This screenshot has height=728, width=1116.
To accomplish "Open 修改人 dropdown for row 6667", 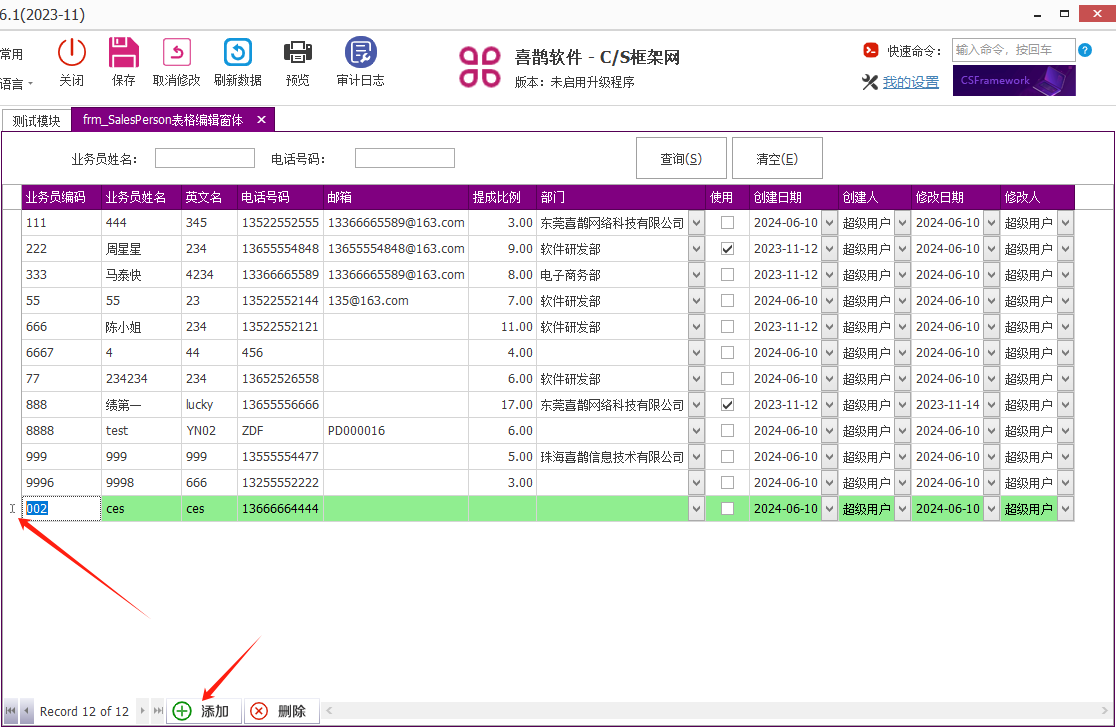I will 1065,352.
